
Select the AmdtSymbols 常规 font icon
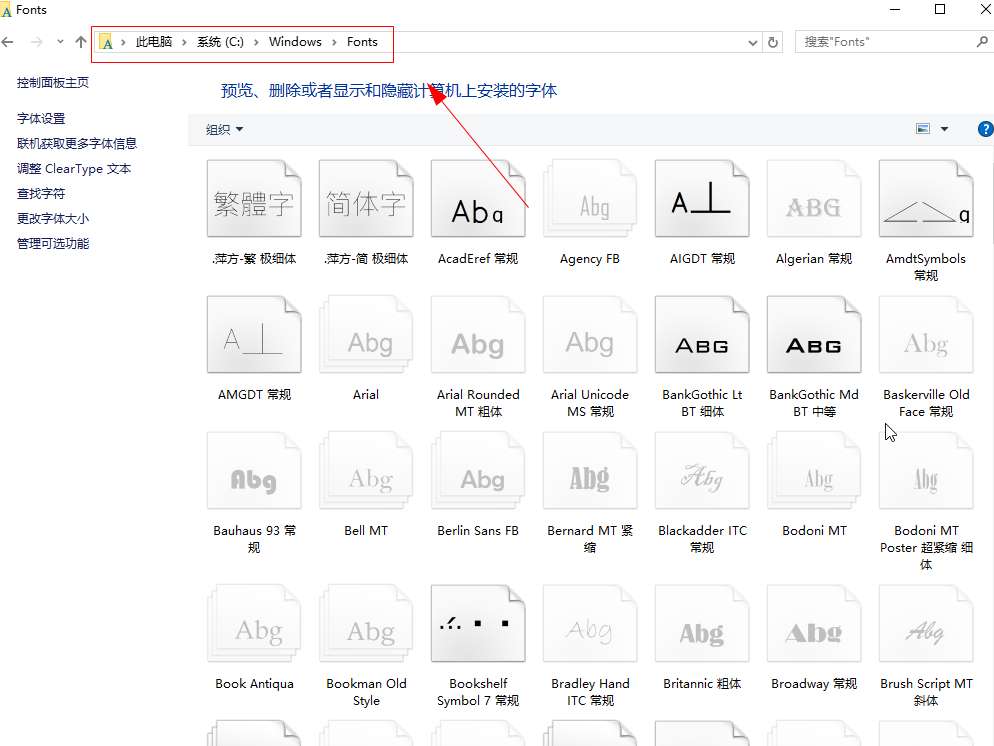click(x=926, y=199)
